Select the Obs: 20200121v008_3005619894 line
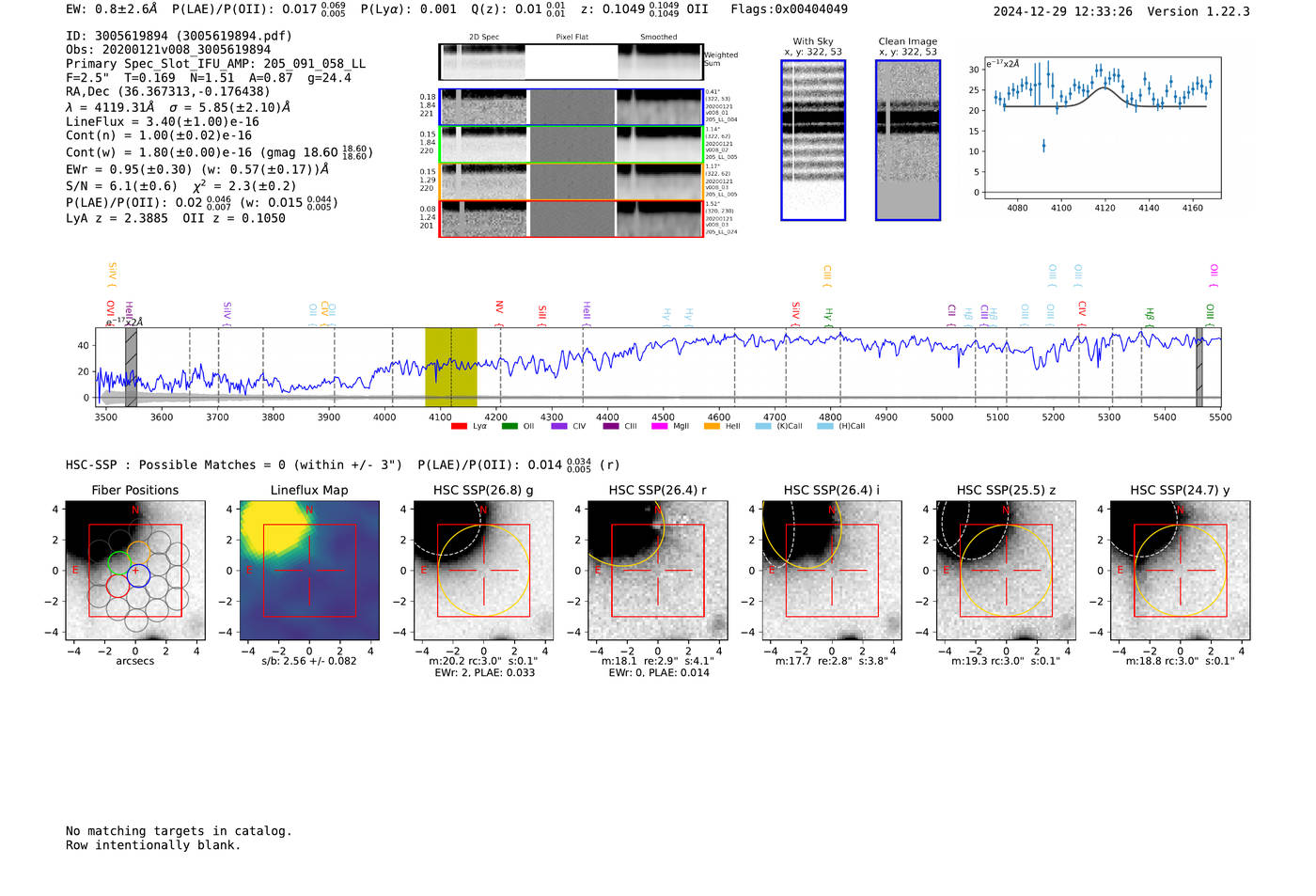This screenshot has height=896, width=1316. point(168,50)
